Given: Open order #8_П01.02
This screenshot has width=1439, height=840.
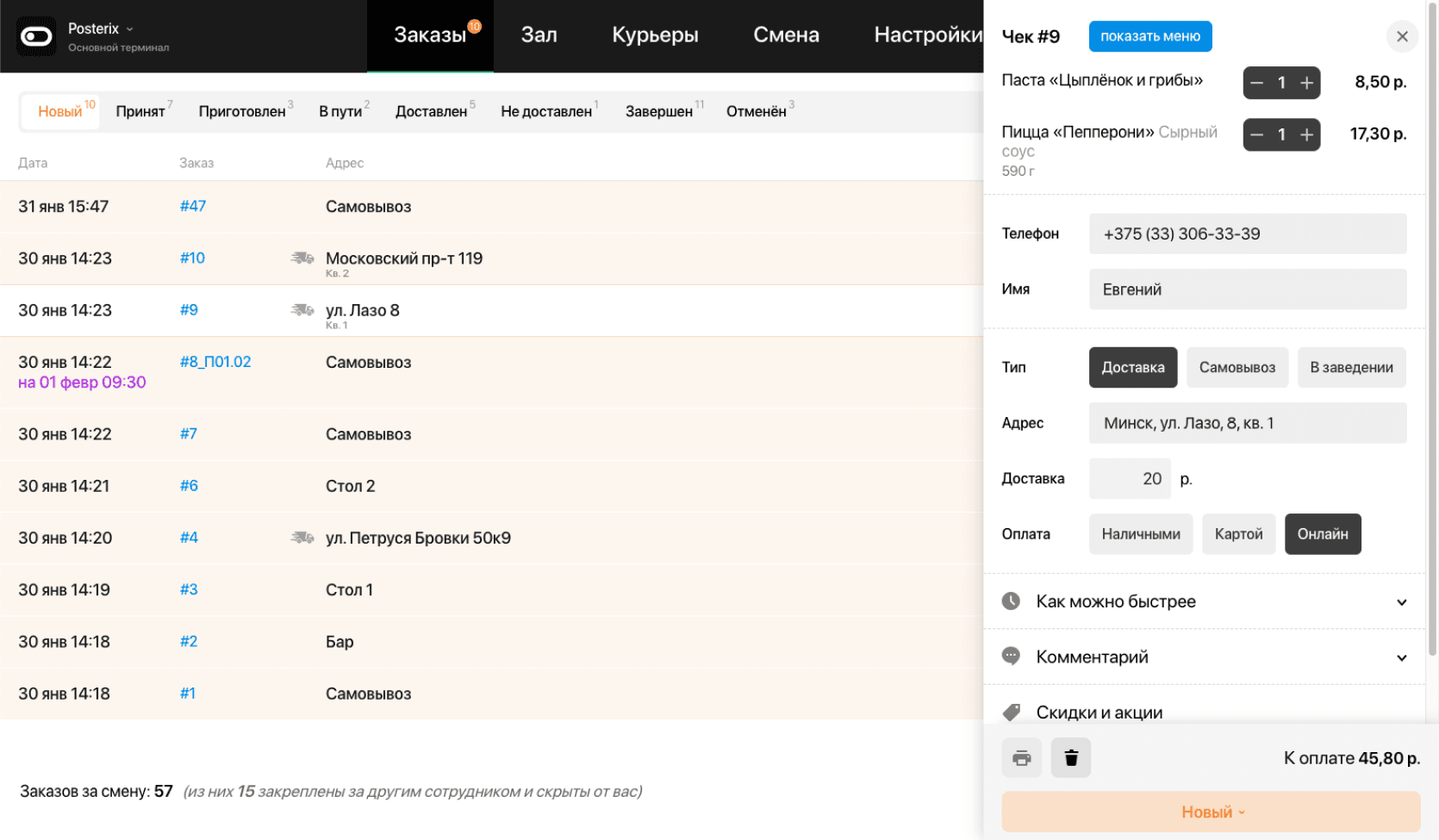Looking at the screenshot, I should [x=215, y=362].
